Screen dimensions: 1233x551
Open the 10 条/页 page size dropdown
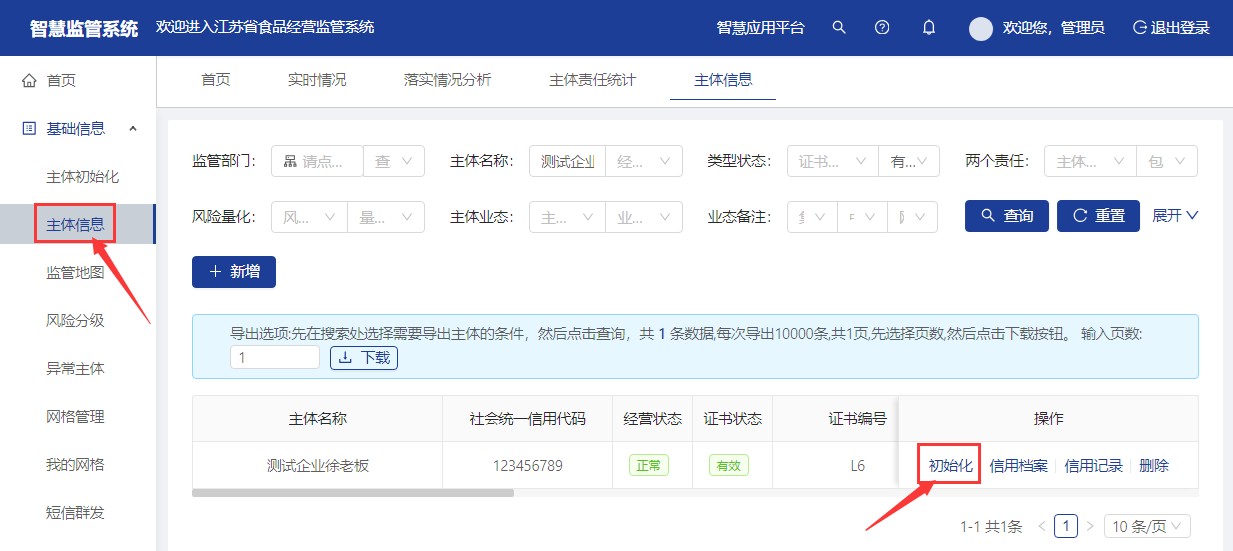(1147, 526)
